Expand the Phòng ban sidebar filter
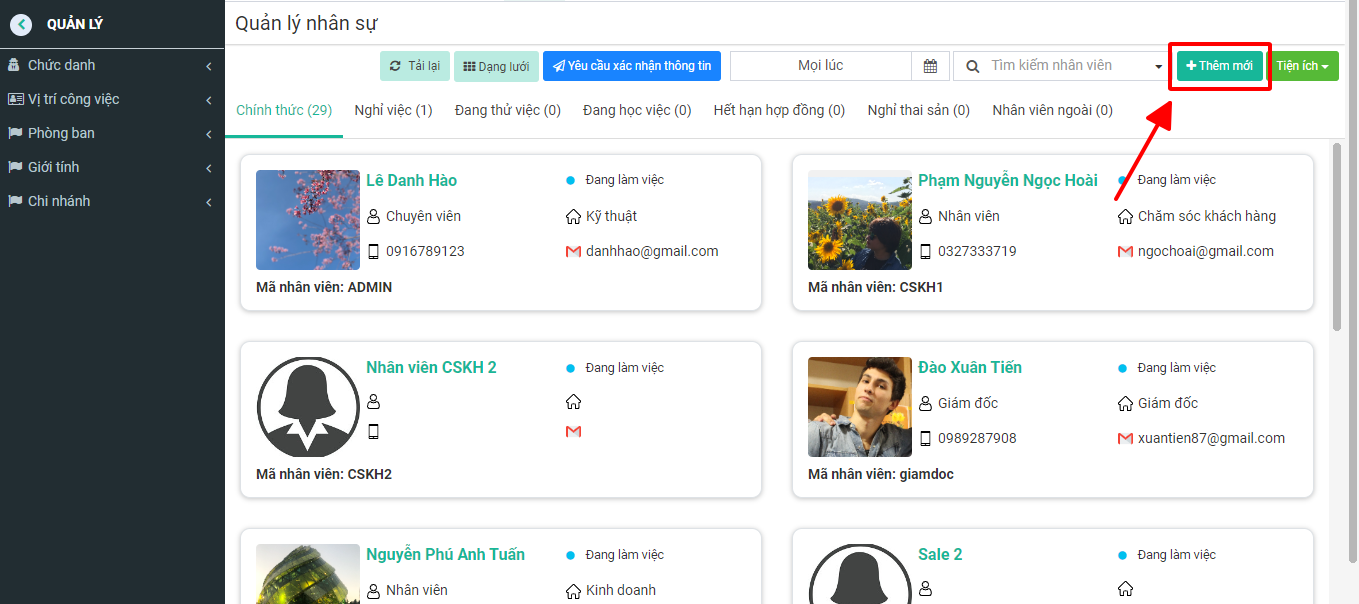Screen dimensions: 1359x604 [x=112, y=134]
